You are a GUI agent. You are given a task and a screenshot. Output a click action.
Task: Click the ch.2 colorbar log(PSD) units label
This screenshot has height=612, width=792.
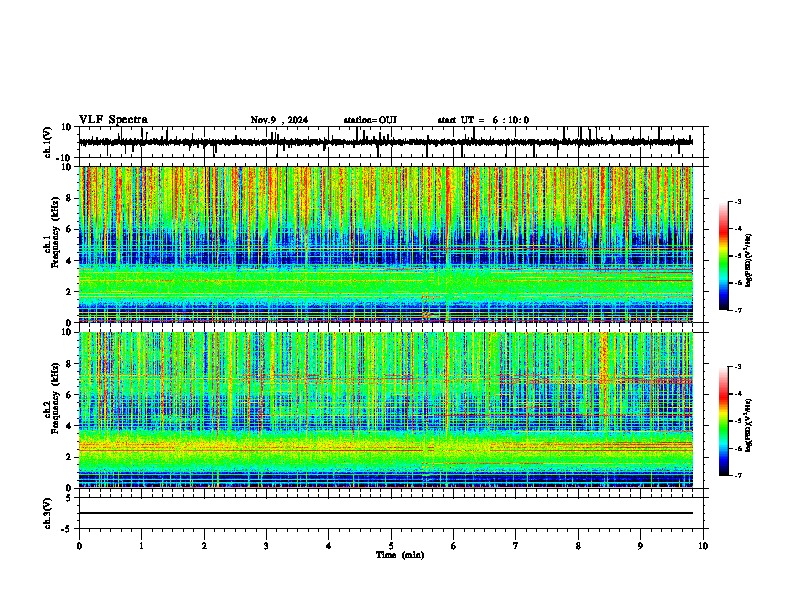749,425
